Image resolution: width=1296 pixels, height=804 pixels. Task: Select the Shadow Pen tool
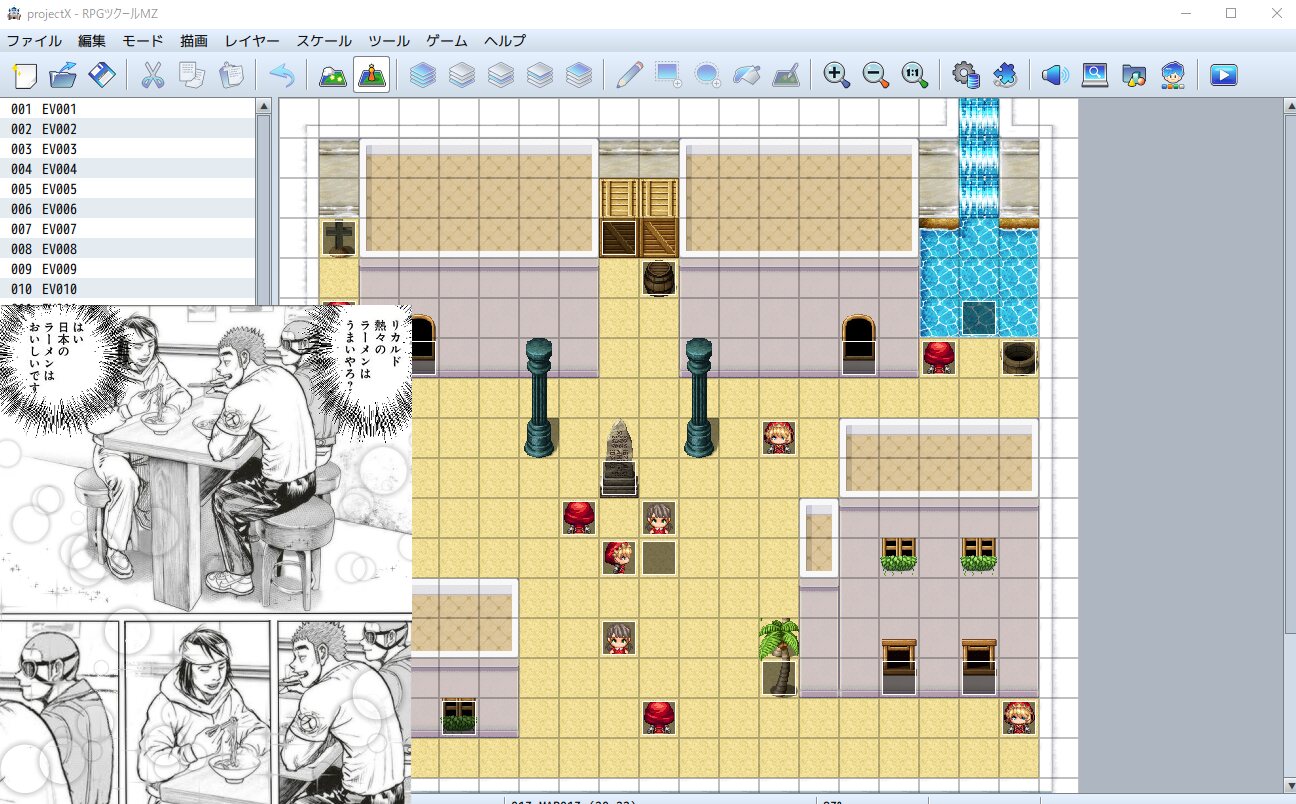tap(786, 75)
